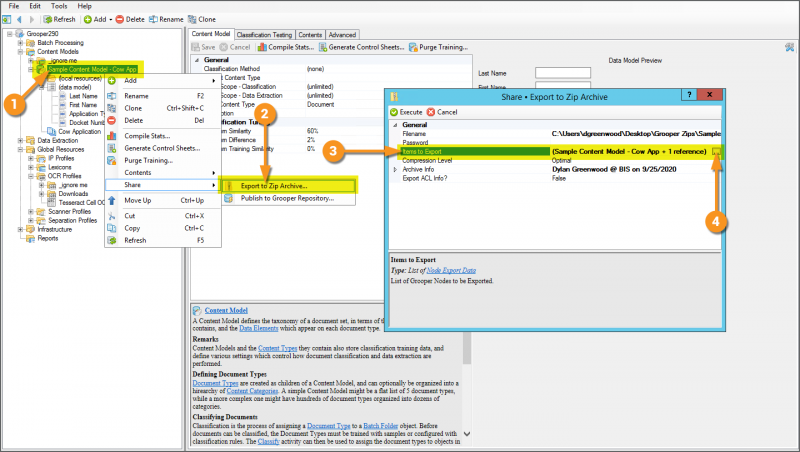Expand the IP Profiles tree node
This screenshot has width=800, height=452.
pos(31,158)
